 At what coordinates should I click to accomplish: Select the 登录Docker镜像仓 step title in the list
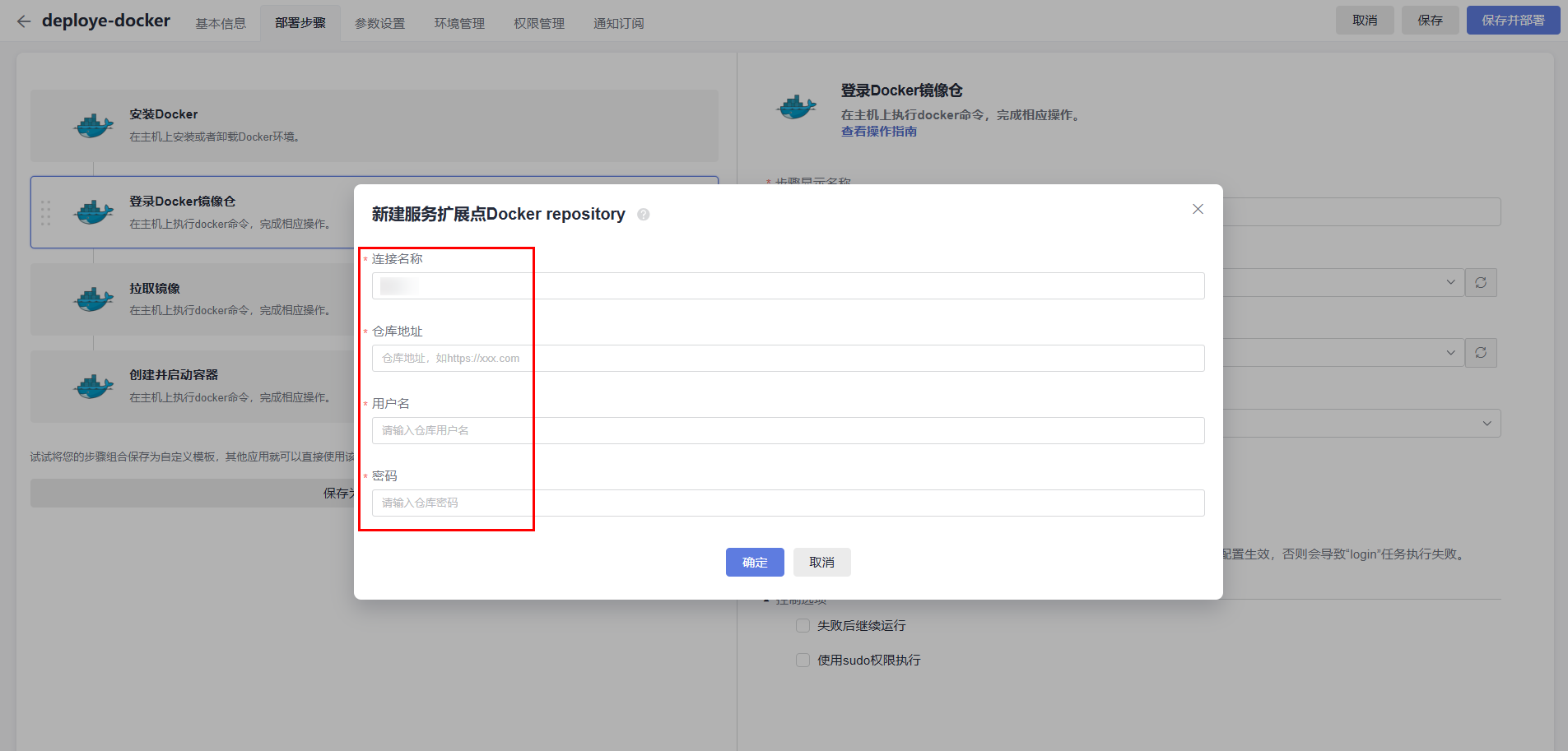pos(182,202)
